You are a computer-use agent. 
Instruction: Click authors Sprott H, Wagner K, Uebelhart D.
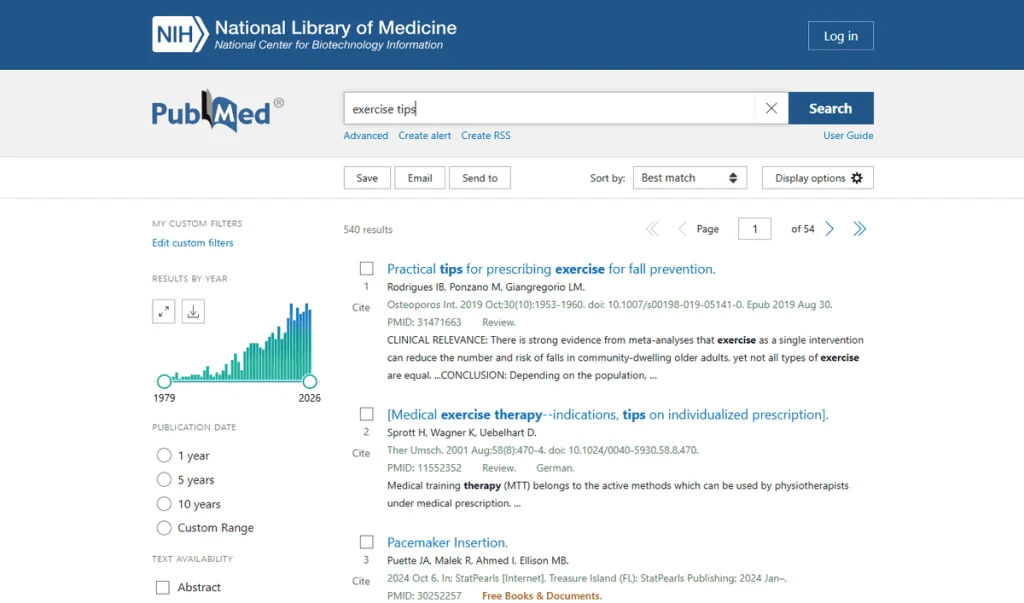(462, 432)
